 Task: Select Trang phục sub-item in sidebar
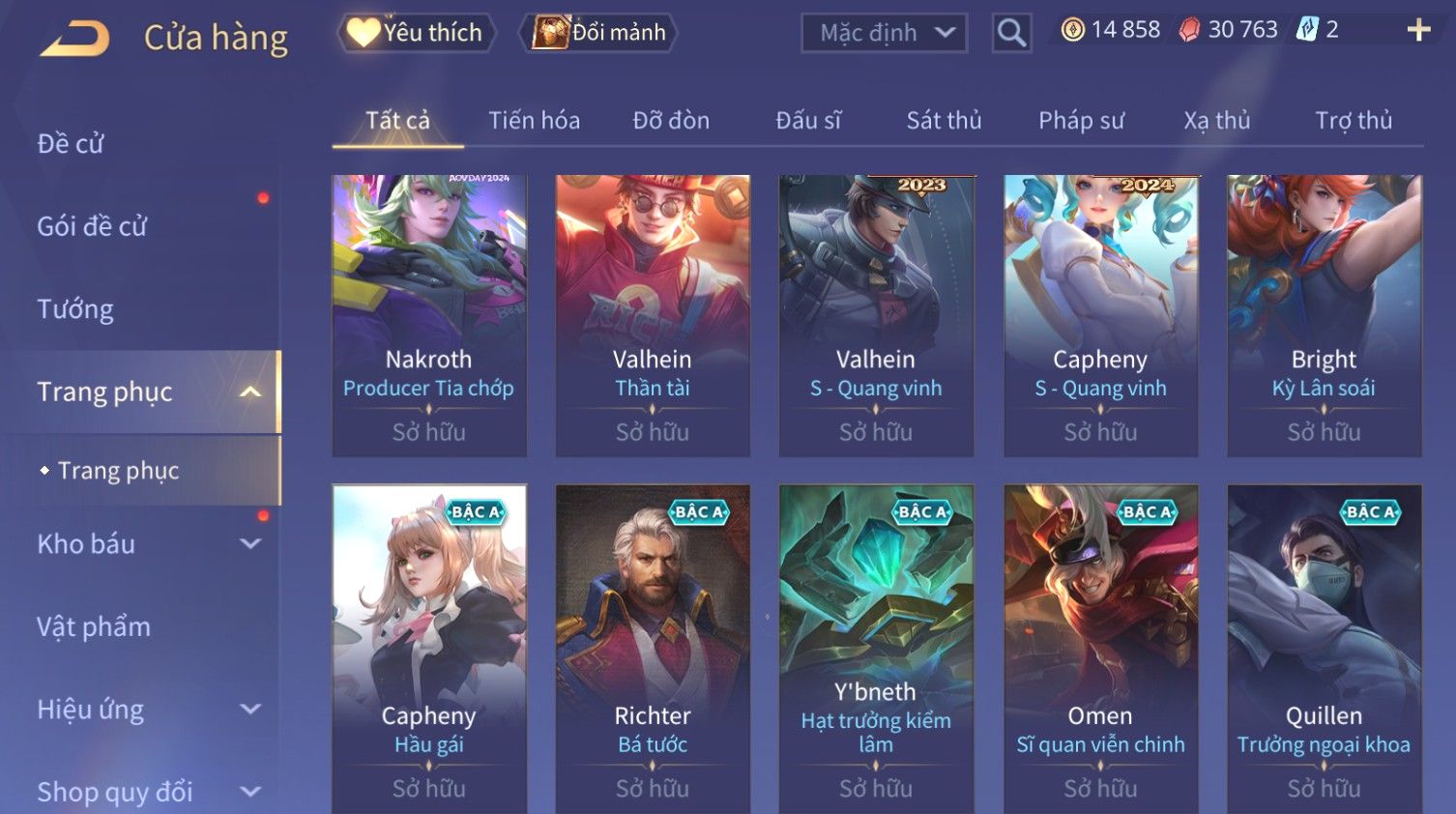point(118,471)
